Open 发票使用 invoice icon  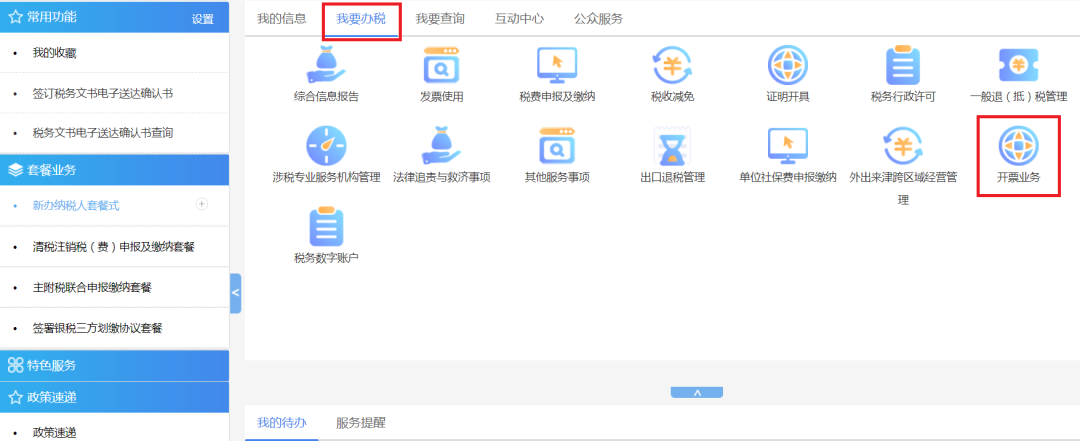(x=441, y=66)
